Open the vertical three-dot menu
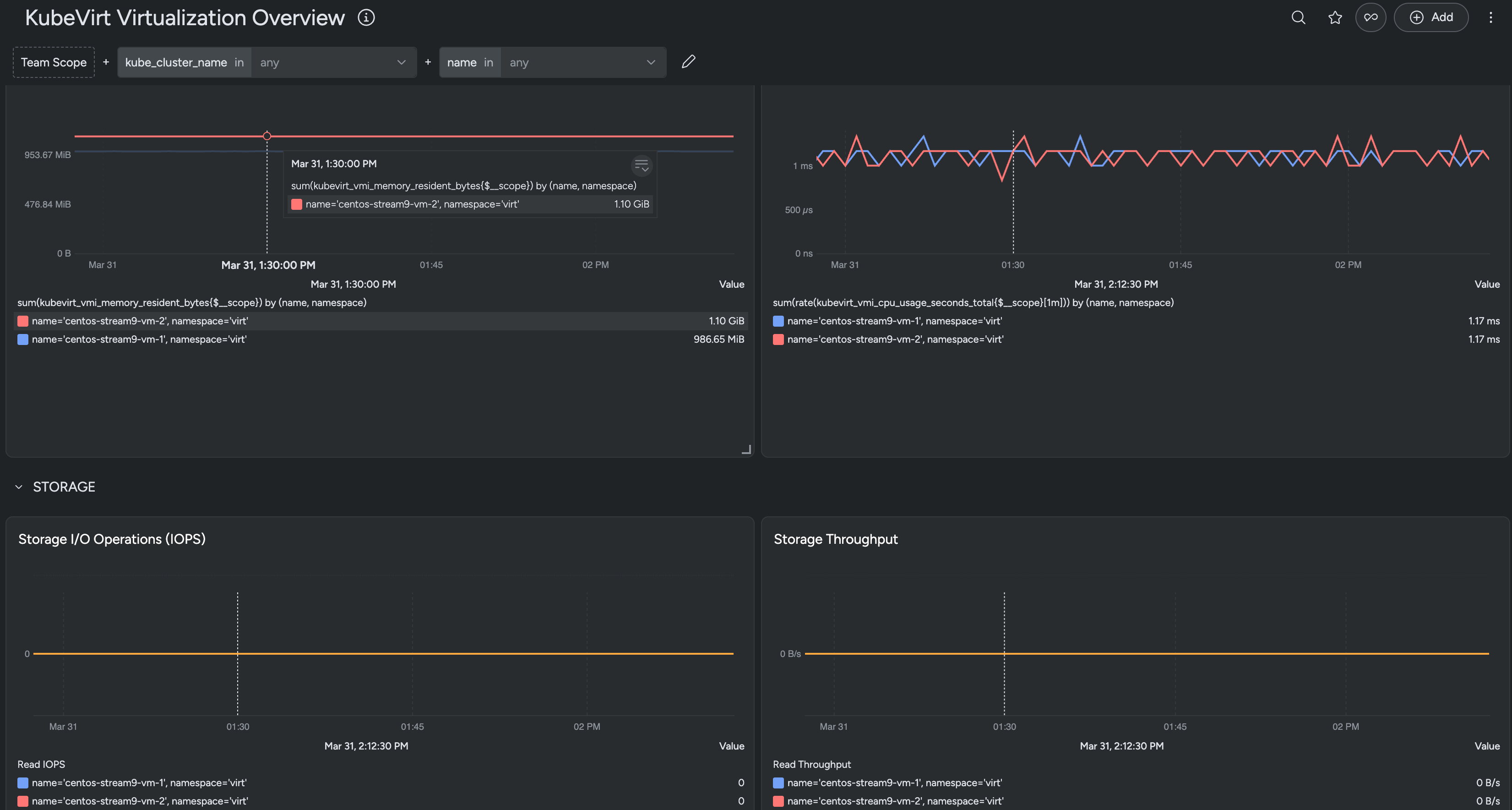1512x810 pixels. [x=1490, y=17]
